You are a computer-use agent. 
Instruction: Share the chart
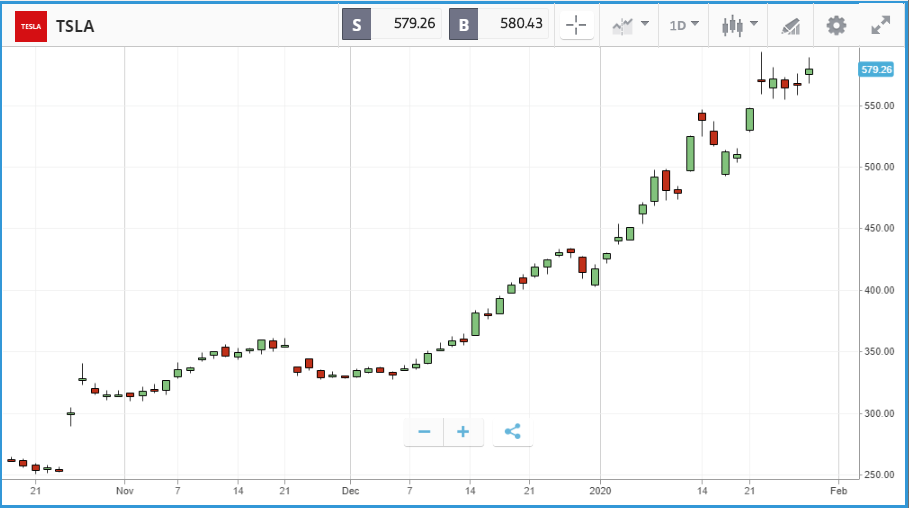pos(512,431)
